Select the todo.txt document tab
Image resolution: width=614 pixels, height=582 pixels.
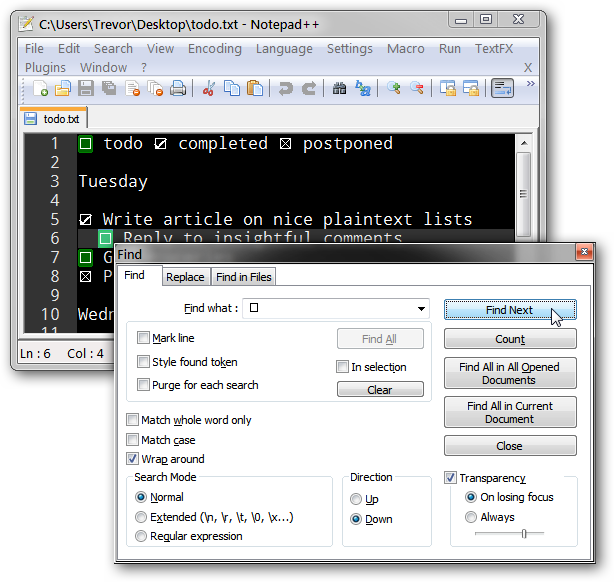coord(53,119)
